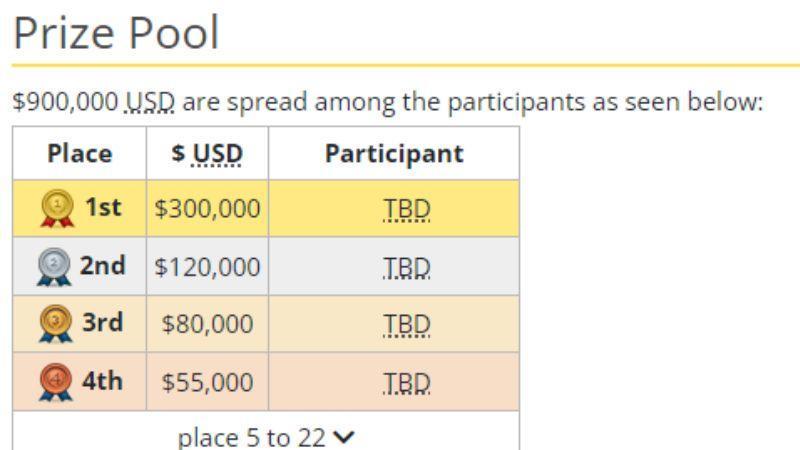The height and width of the screenshot is (450, 800).
Task: Click TBD in the 1st place row
Action: 407,209
